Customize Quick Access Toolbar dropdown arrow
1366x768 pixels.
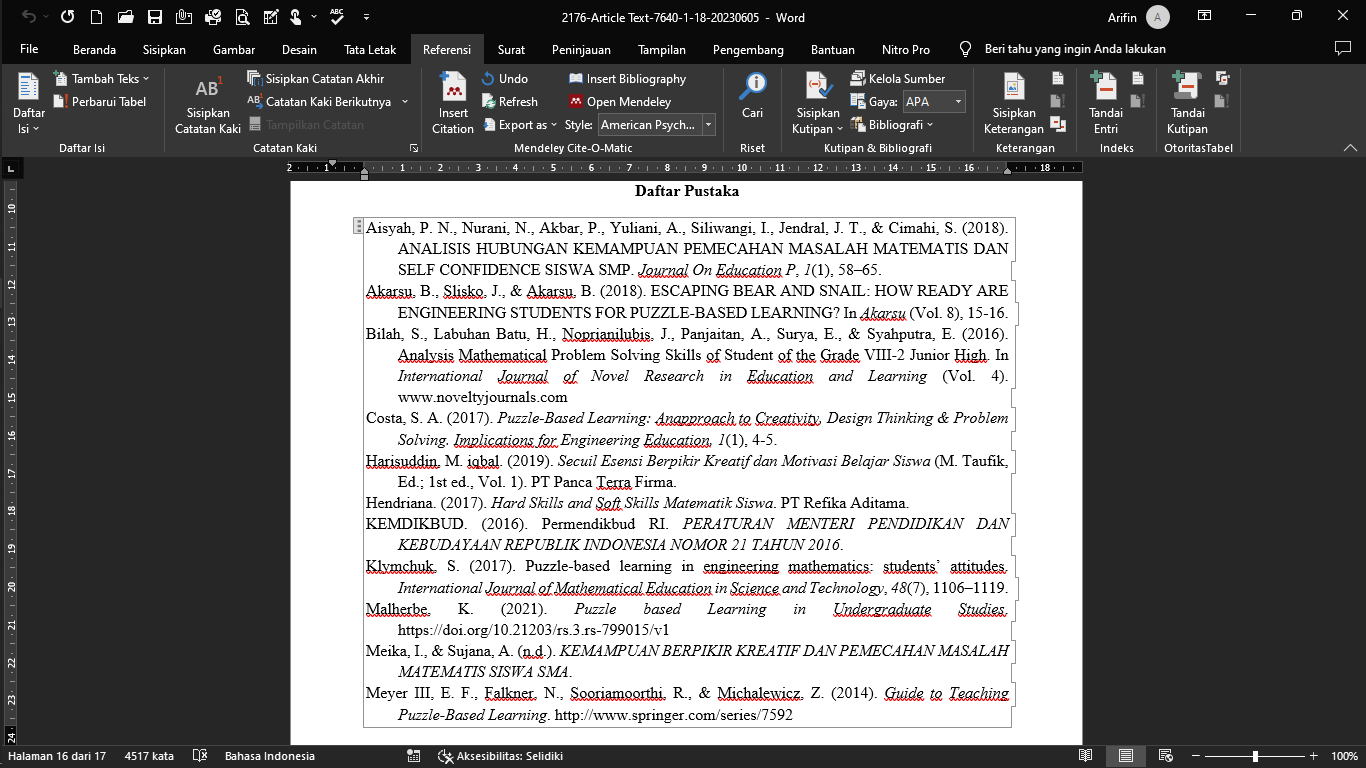click(x=366, y=17)
